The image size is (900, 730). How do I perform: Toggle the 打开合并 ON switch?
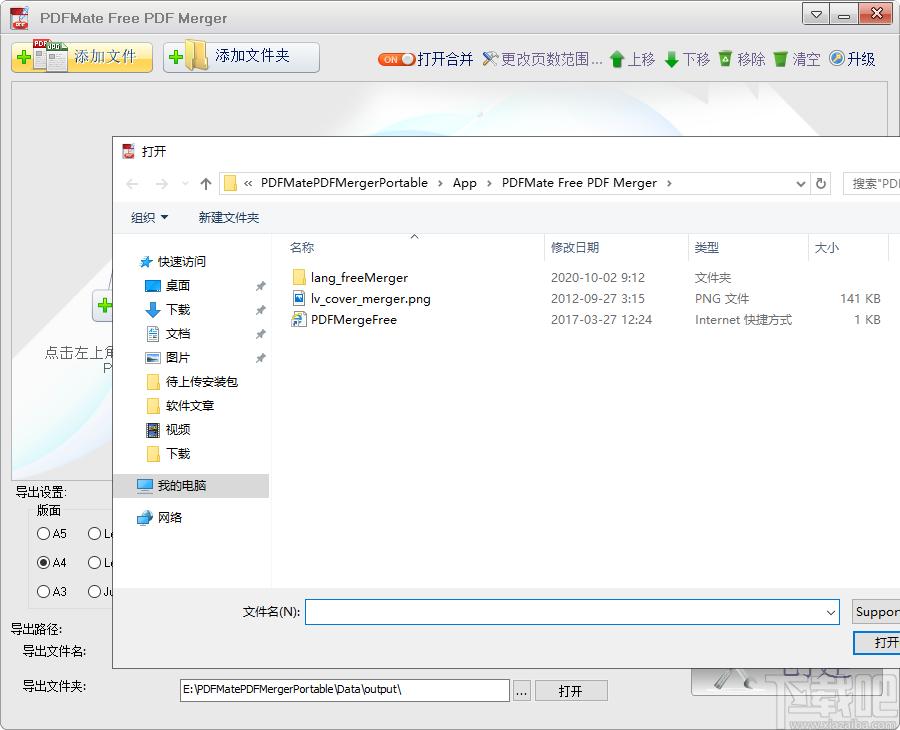[396, 59]
